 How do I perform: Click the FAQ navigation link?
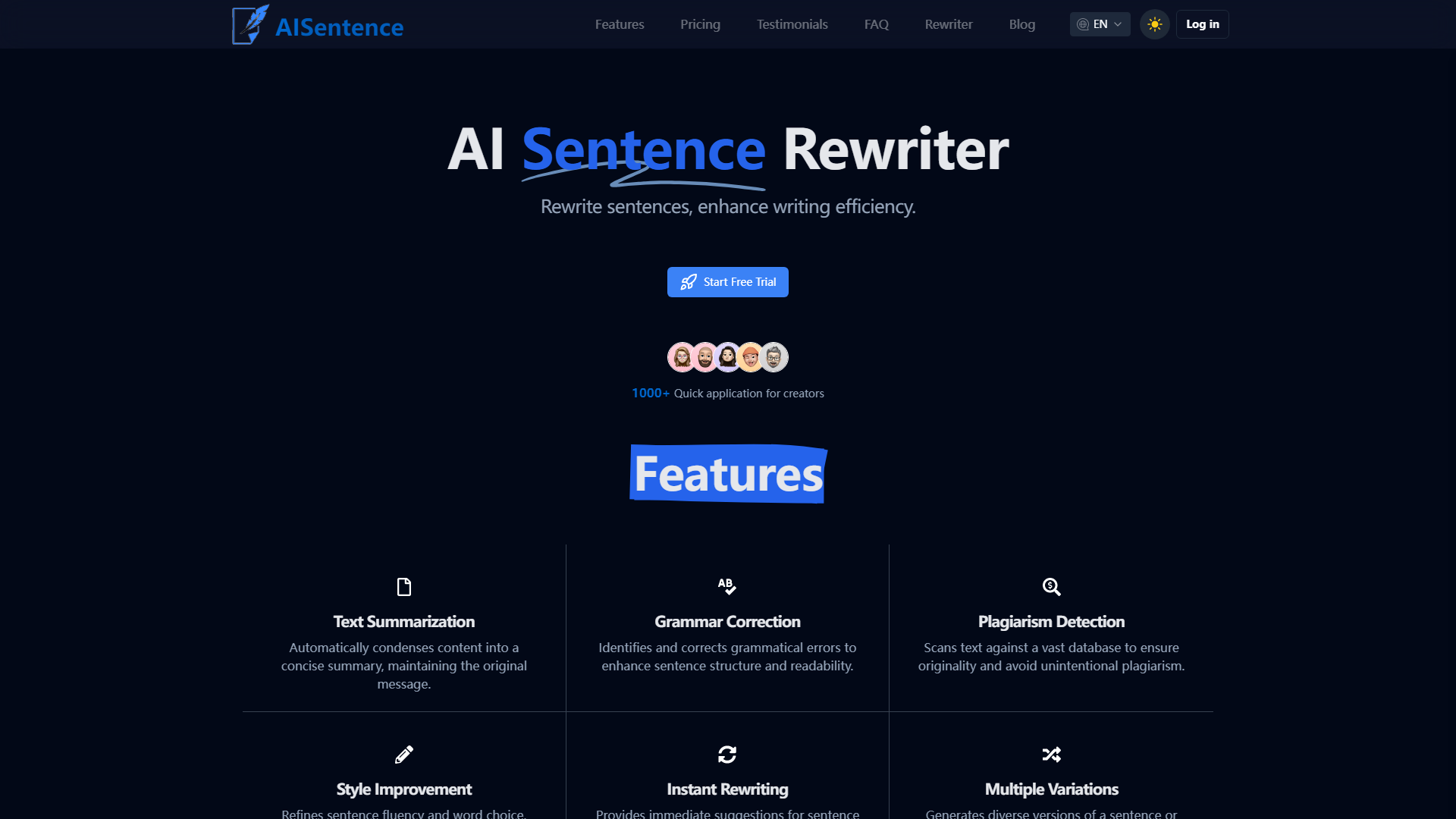pyautogui.click(x=875, y=24)
